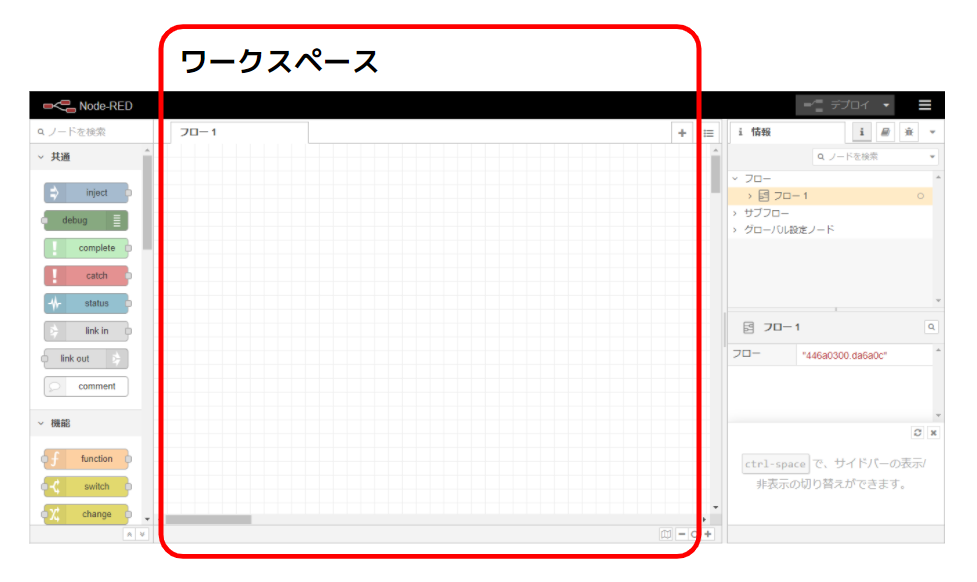Open the debug messages sidebar panel
This screenshot has height=582, width=977.
click(x=909, y=132)
